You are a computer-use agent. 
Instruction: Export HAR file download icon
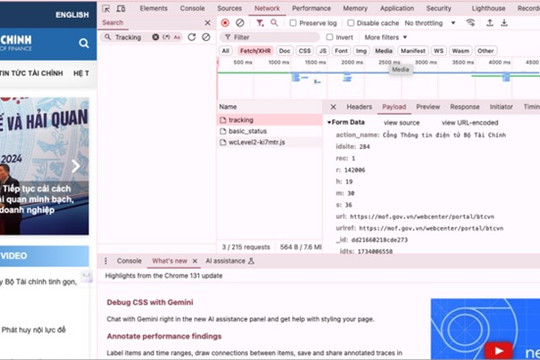click(x=504, y=23)
